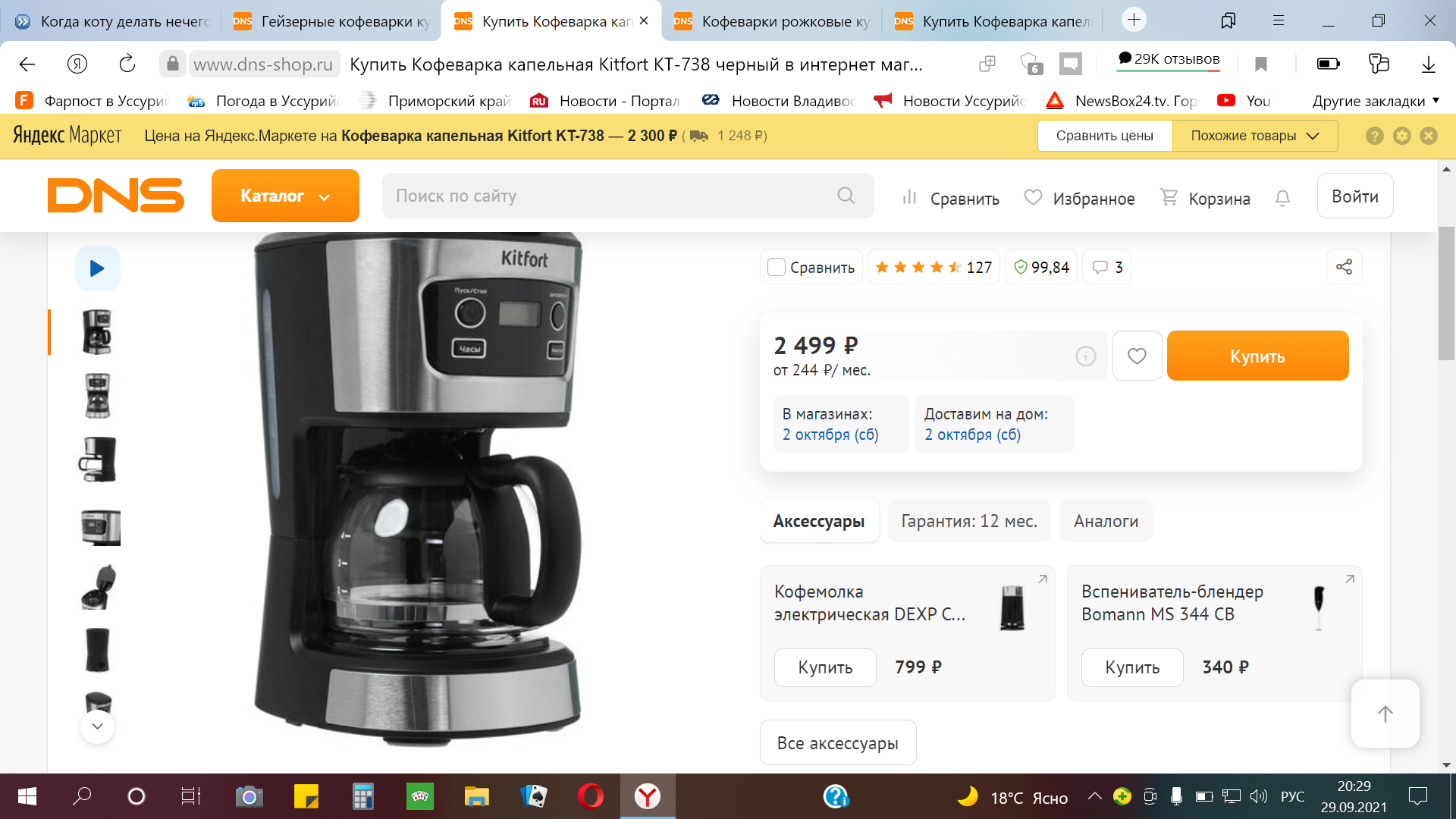Screen dimensions: 1456x819
Task: Open the 3 comments badge
Action: click(1107, 267)
